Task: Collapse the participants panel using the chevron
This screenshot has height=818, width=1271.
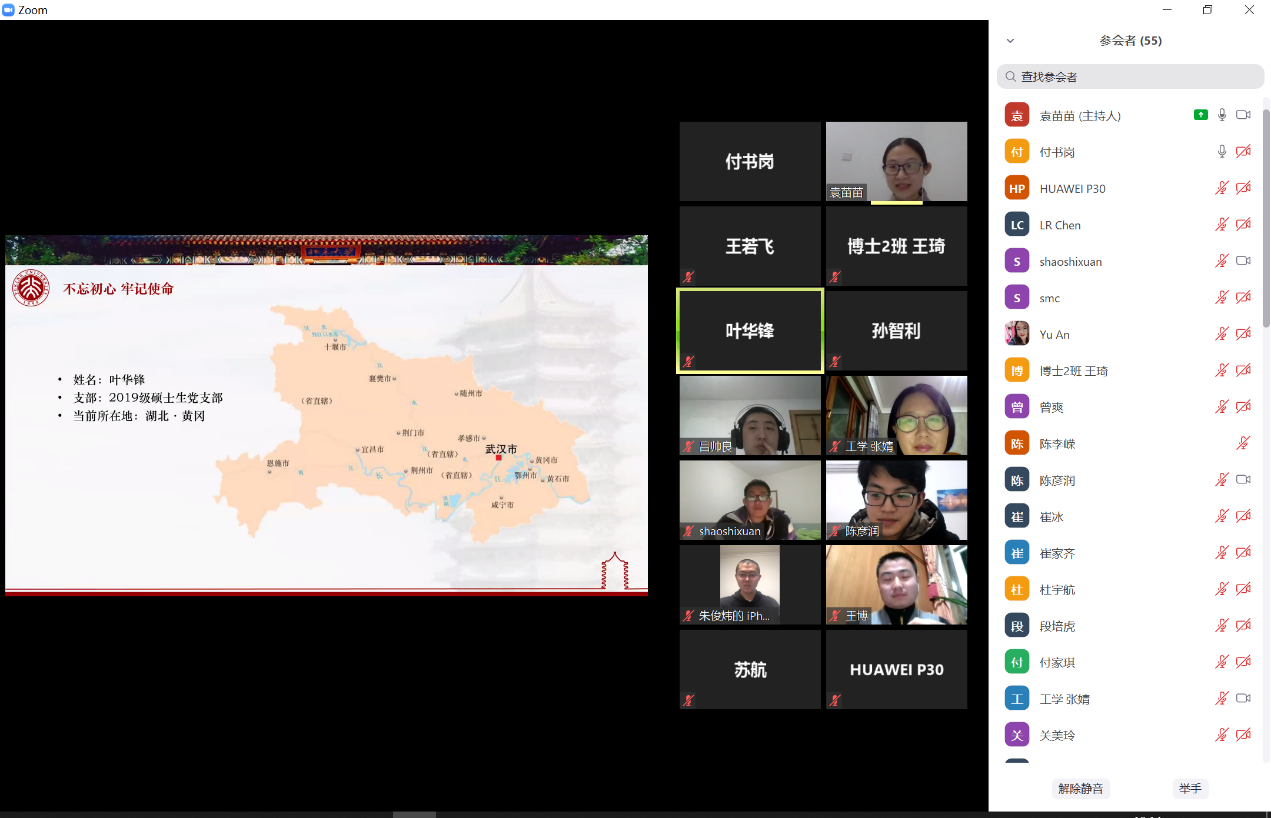Action: (x=1010, y=41)
